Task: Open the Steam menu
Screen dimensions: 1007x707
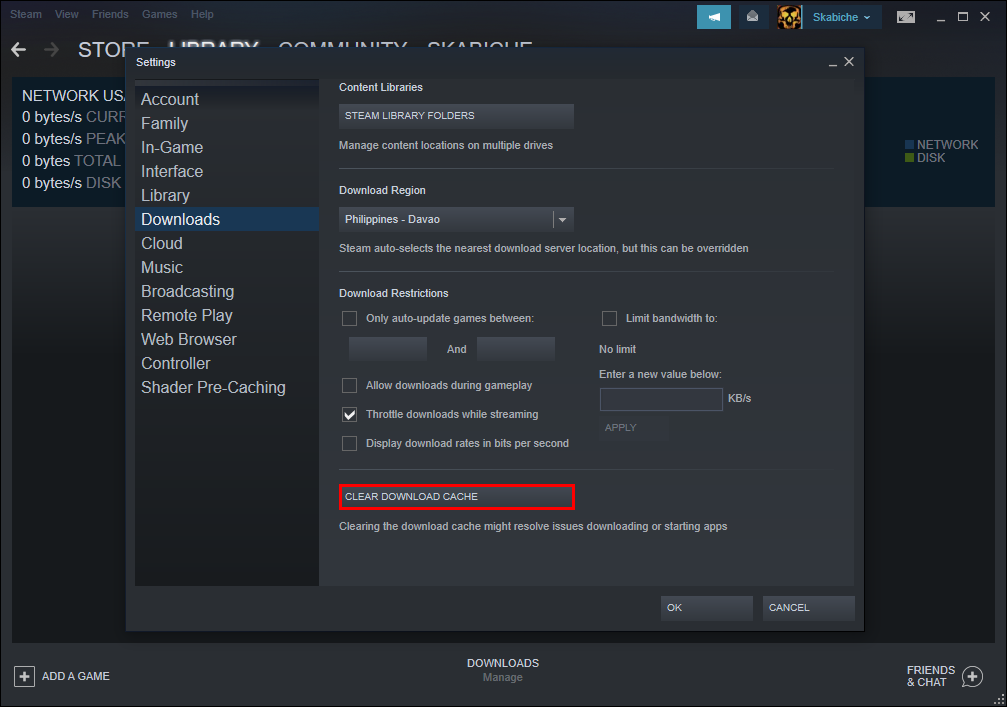Action: [26, 14]
